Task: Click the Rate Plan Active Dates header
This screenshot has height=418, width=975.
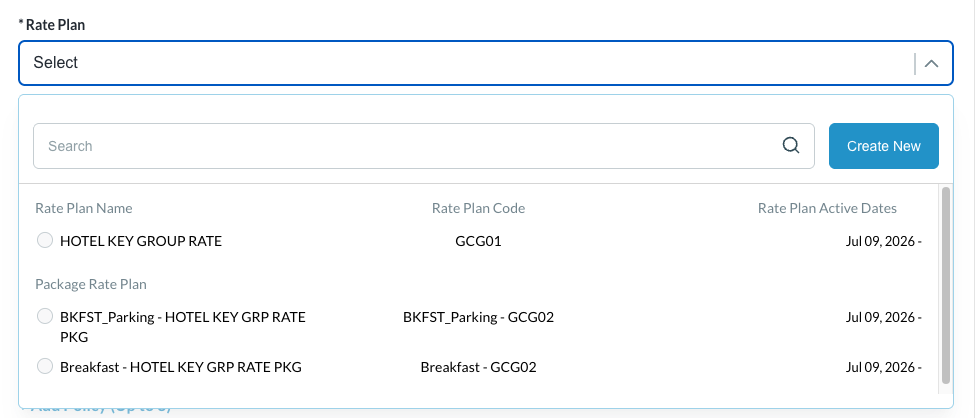Action: (827, 208)
